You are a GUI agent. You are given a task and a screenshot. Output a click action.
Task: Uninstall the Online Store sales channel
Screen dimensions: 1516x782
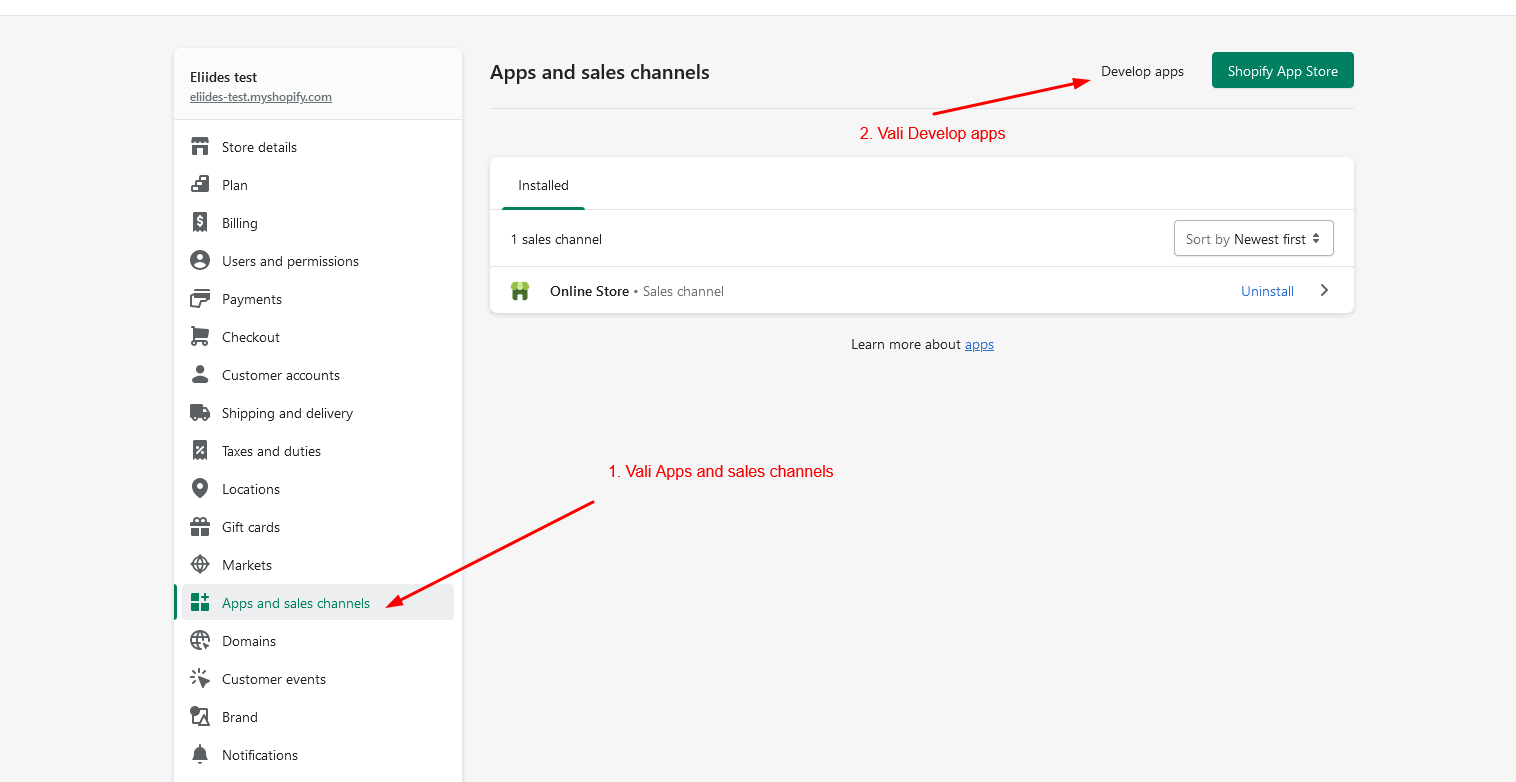[x=1267, y=292]
